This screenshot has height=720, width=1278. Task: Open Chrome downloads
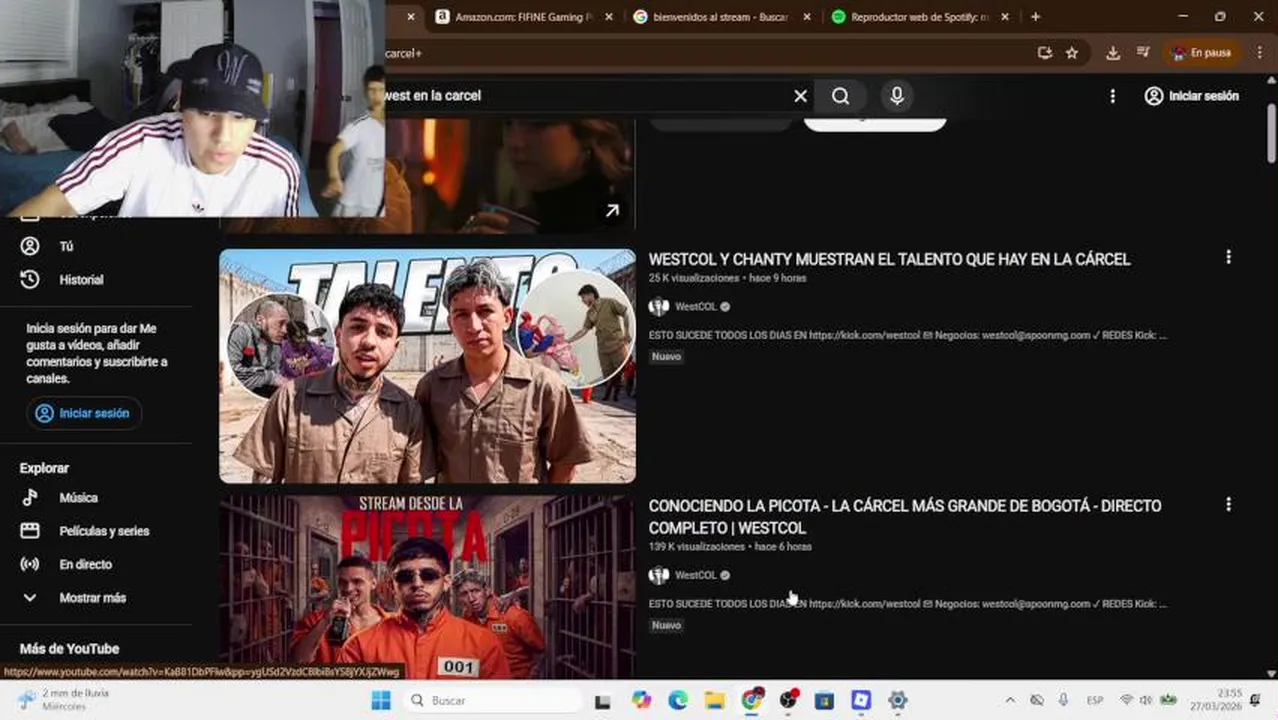(x=1113, y=53)
